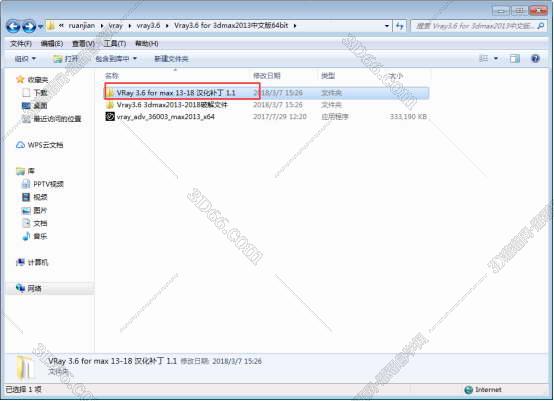The height and width of the screenshot is (401, 554).
Task: Click the Forward navigation arrow button
Action: (29, 26)
